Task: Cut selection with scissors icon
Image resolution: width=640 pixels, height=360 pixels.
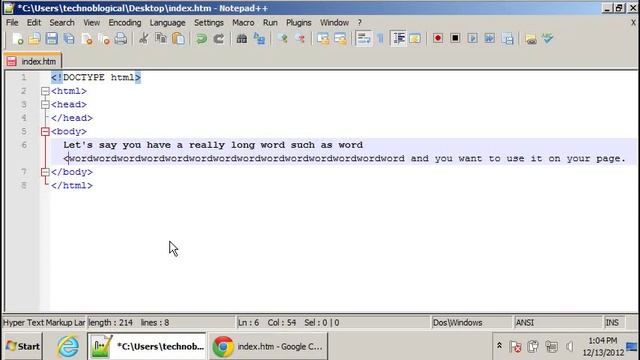Action: pos(144,39)
